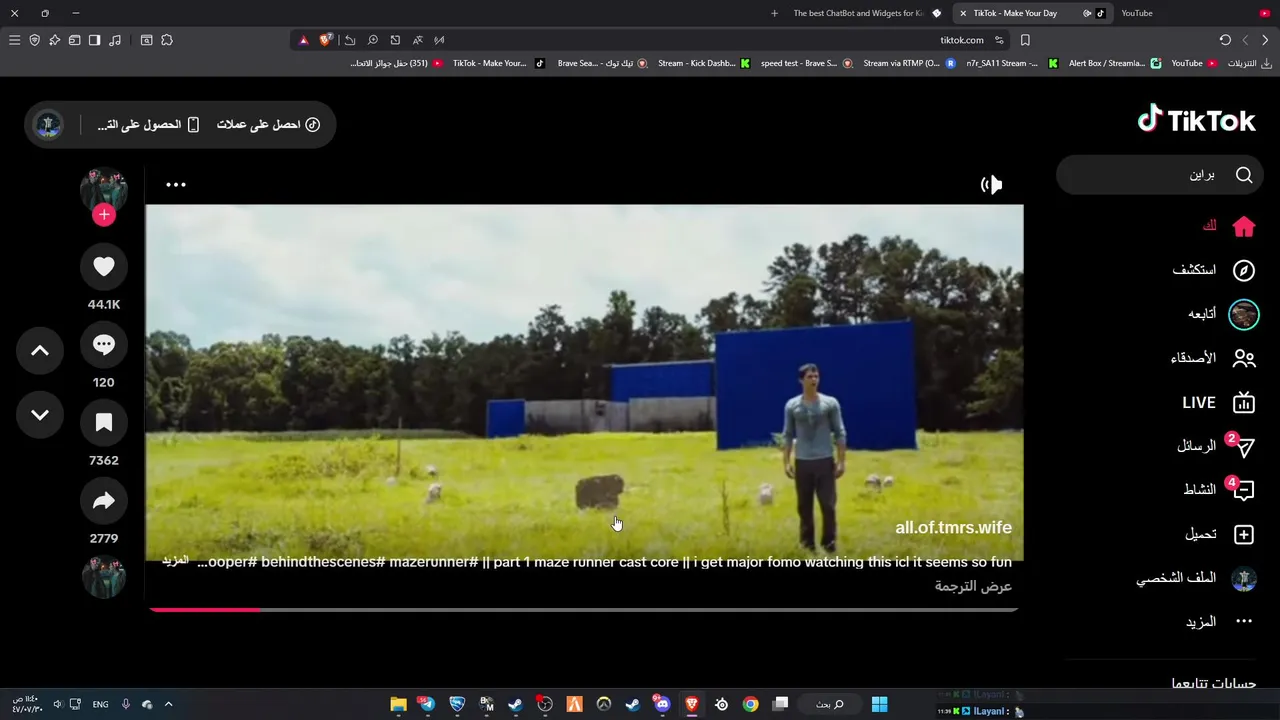Open Downloads التنزيلات button in bookmarks bar

click(1249, 63)
